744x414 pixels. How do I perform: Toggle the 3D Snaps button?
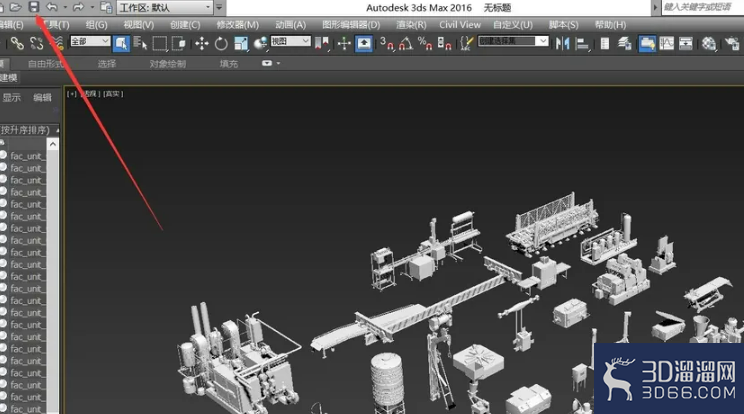tap(387, 44)
